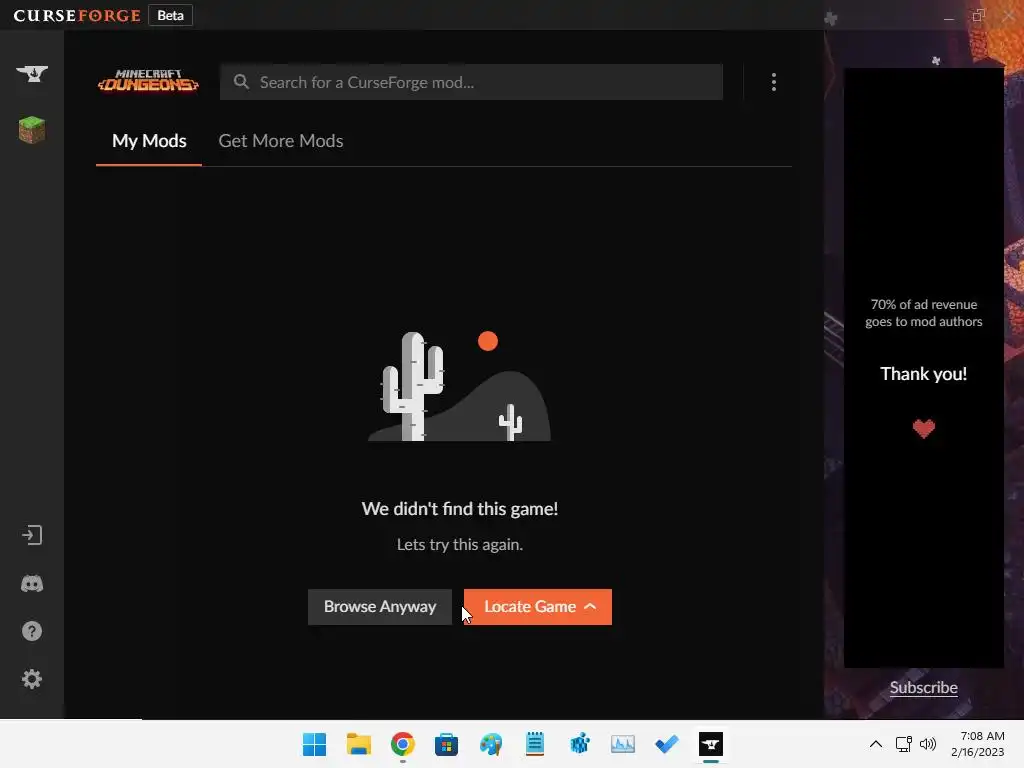
Task: Focus the Search for a CurseForge mod field
Action: tap(472, 82)
